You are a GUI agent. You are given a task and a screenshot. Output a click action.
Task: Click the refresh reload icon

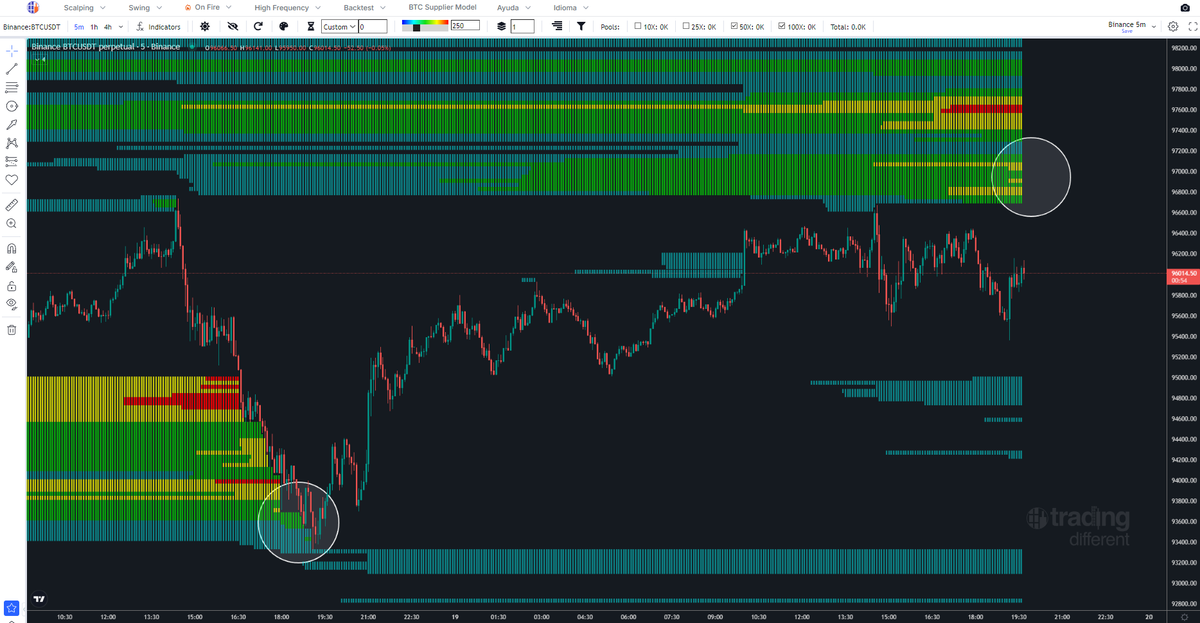259,26
